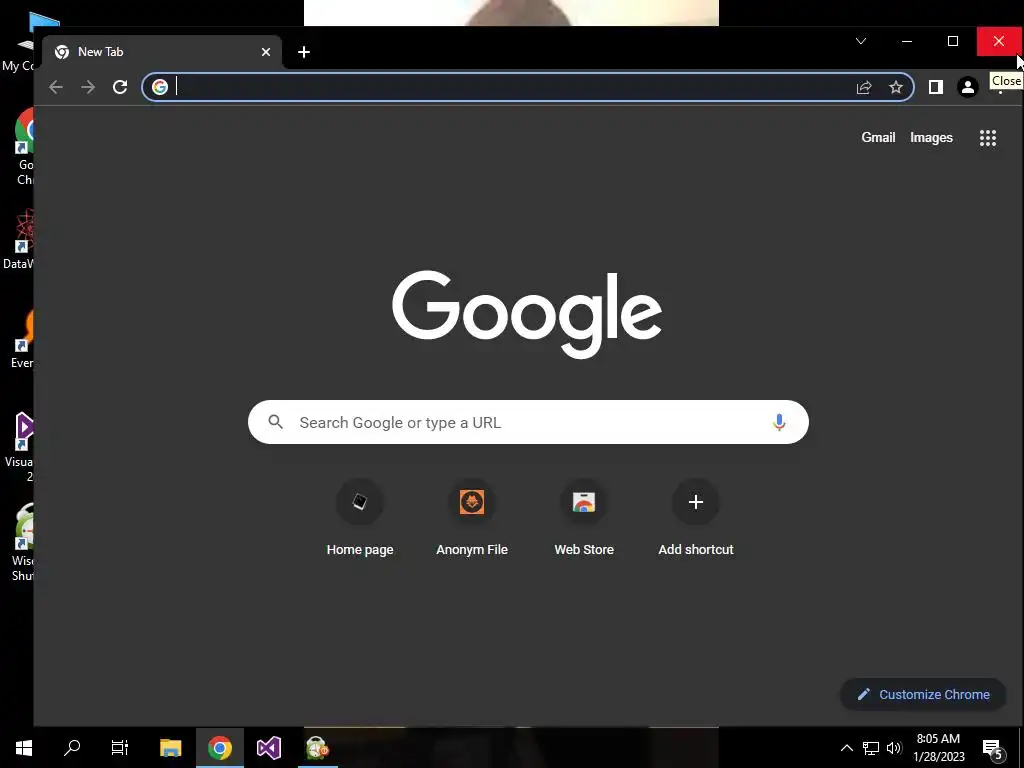
Task: Reload the page with the refresh icon
Action: point(120,87)
